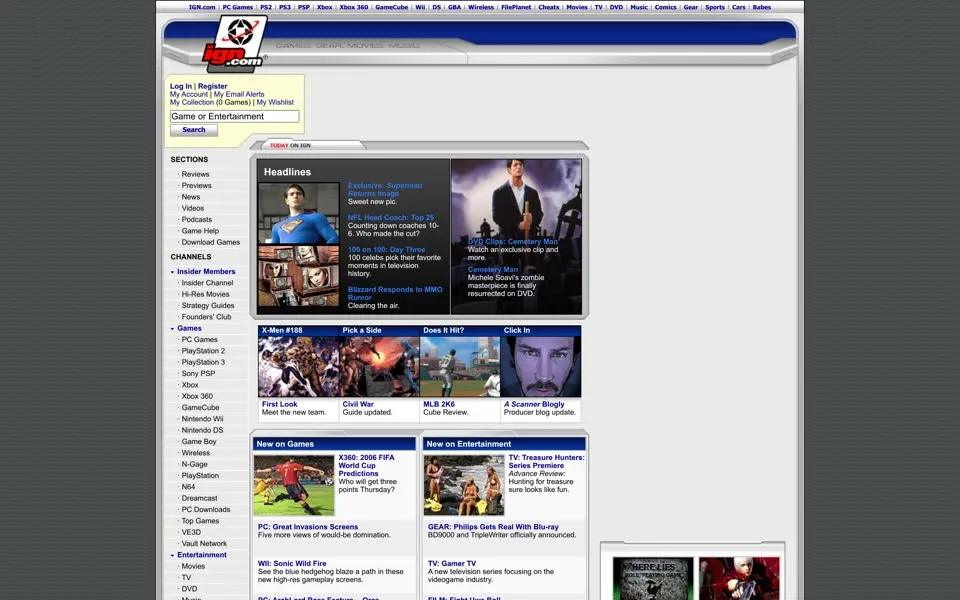Open First Look link
Image resolution: width=960 pixels, height=600 pixels.
(279, 404)
